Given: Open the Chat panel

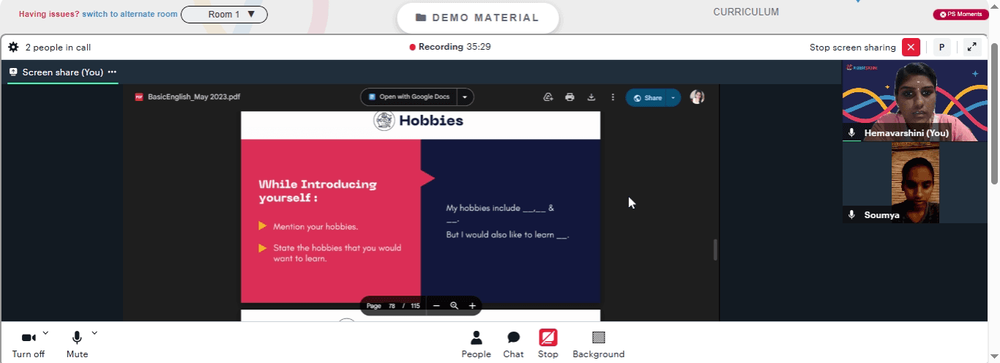Looking at the screenshot, I should coord(513,344).
